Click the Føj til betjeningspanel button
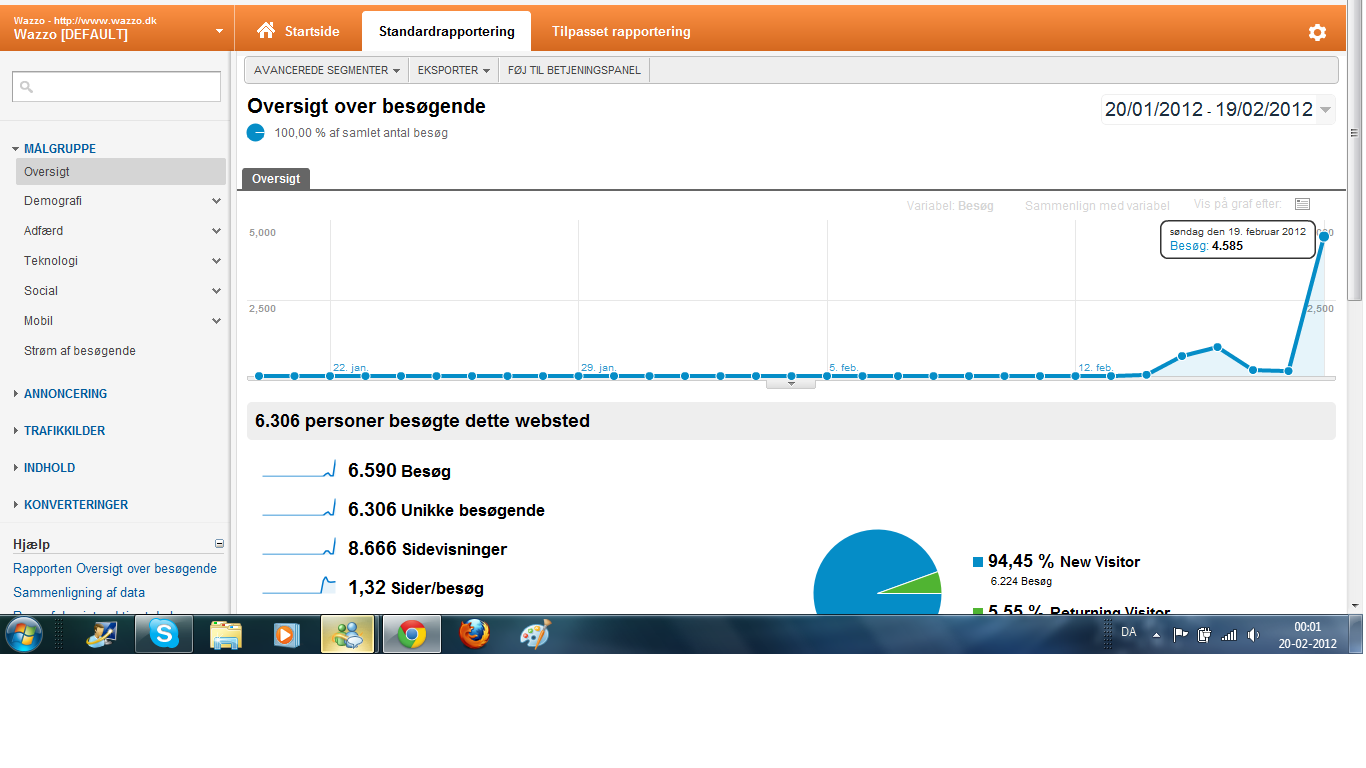This screenshot has height=768, width=1366. tap(574, 70)
